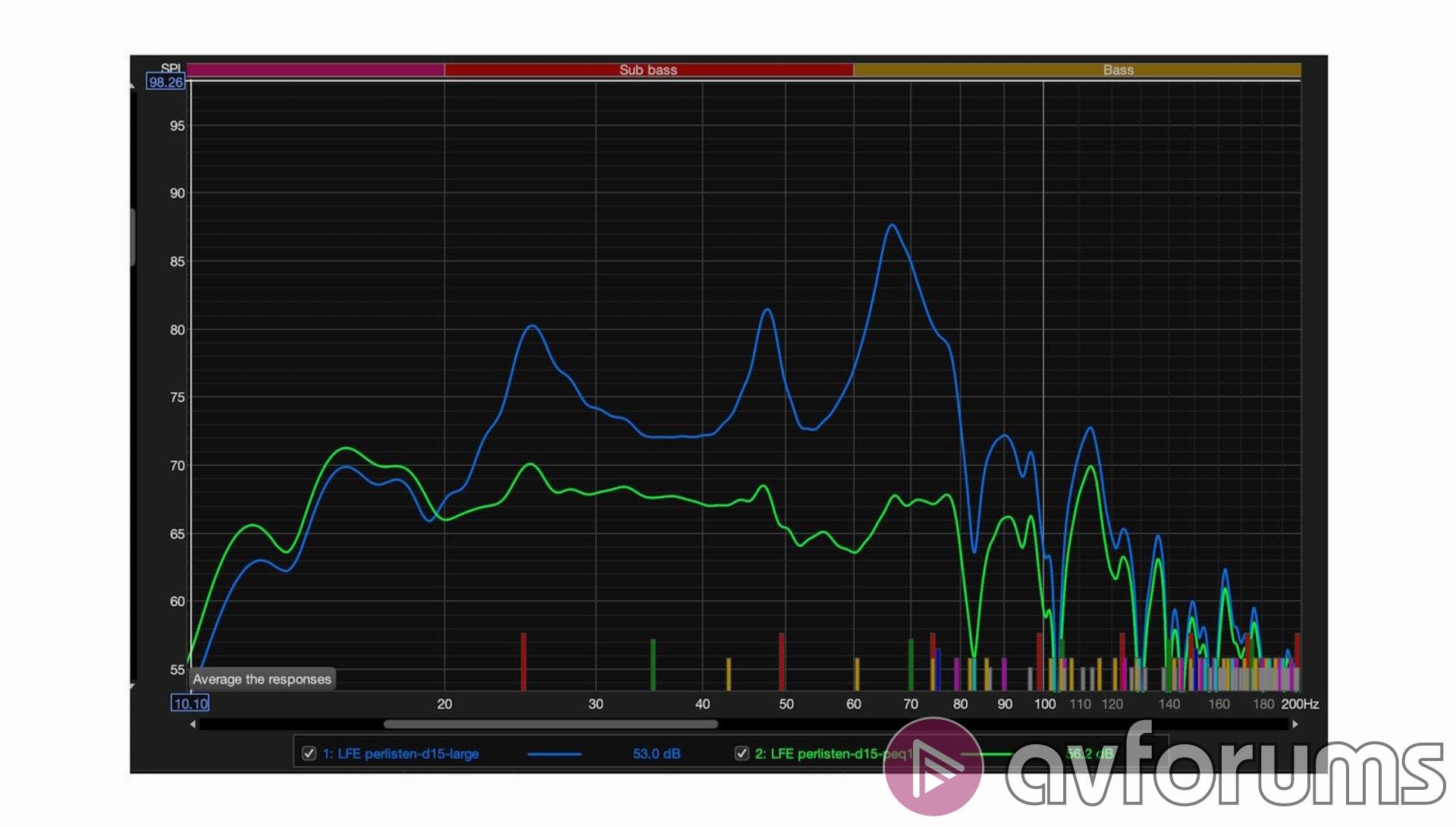Click the 98.26 upper SPL limit box
1456x827 pixels.
[166, 82]
